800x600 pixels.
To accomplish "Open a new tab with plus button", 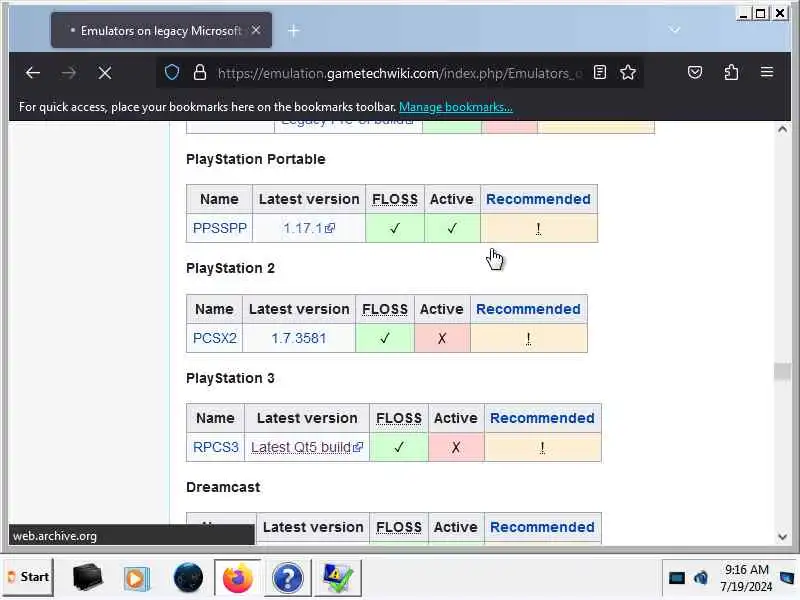I will (x=293, y=31).
